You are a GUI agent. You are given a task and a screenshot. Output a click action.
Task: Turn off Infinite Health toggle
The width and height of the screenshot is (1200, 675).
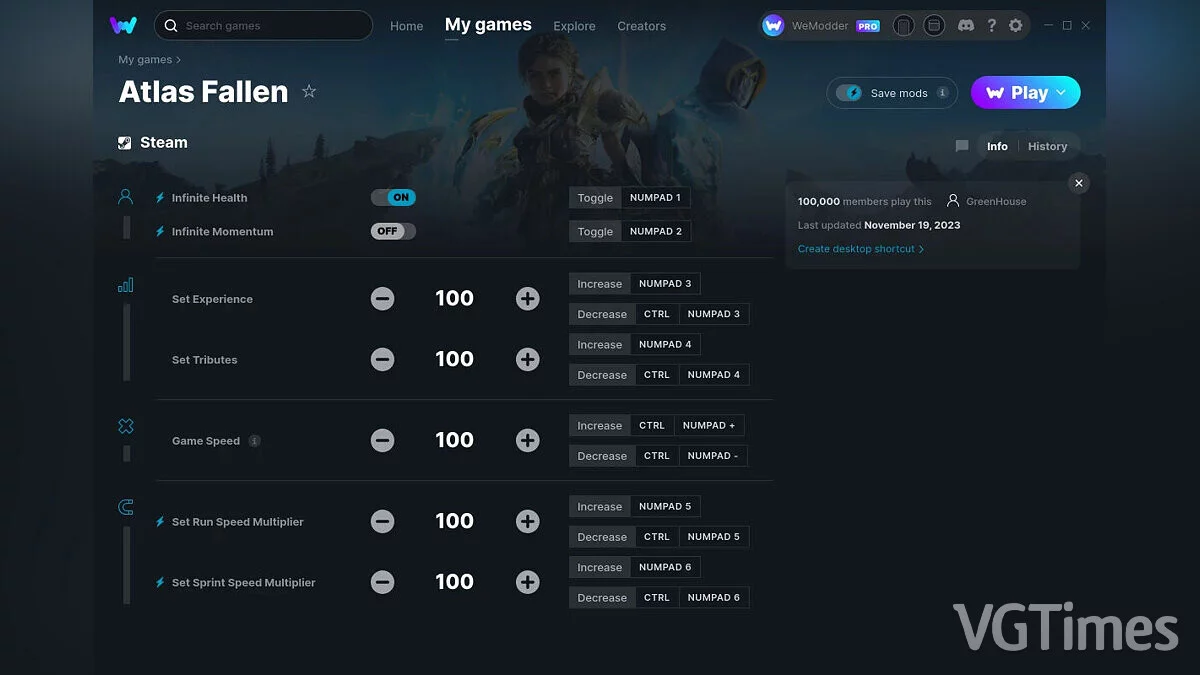pyautogui.click(x=393, y=198)
